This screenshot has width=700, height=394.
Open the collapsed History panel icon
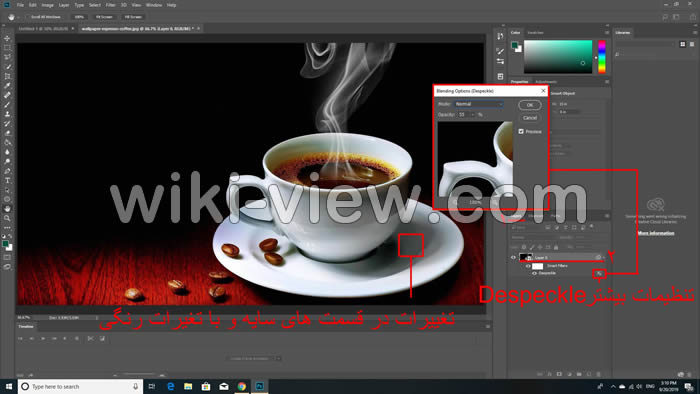500,36
